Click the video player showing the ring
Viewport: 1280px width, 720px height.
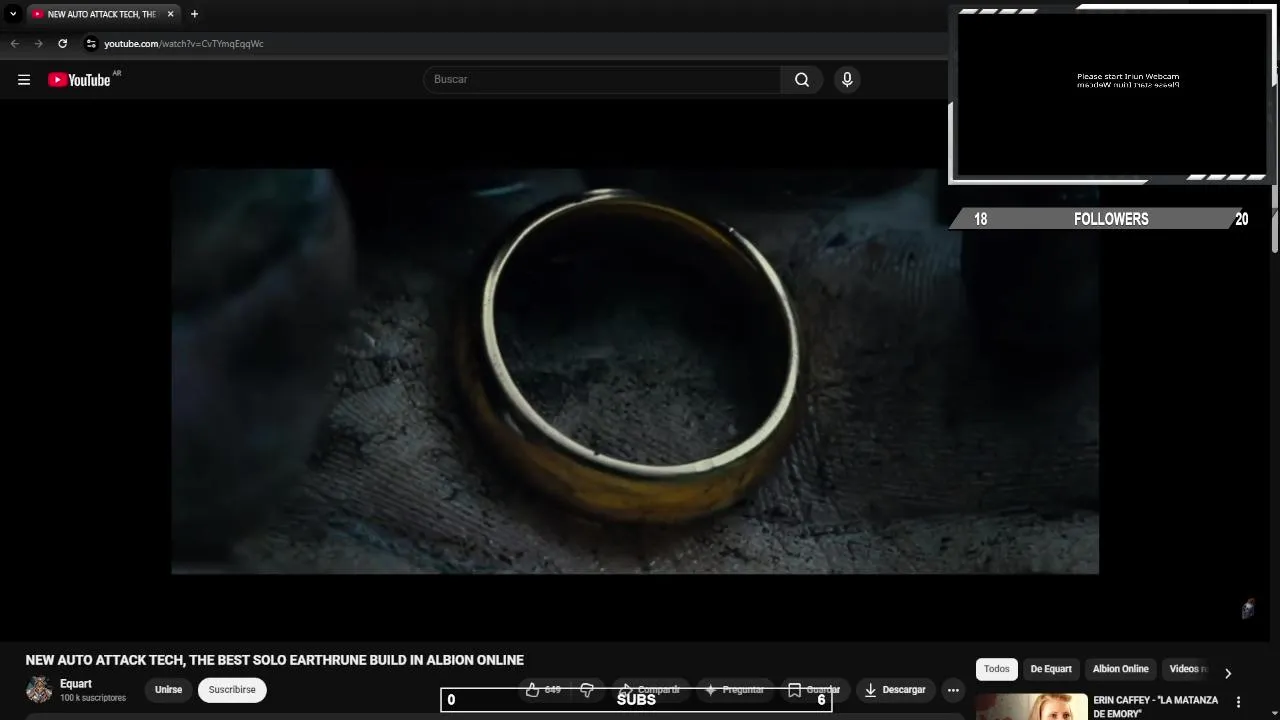[635, 371]
